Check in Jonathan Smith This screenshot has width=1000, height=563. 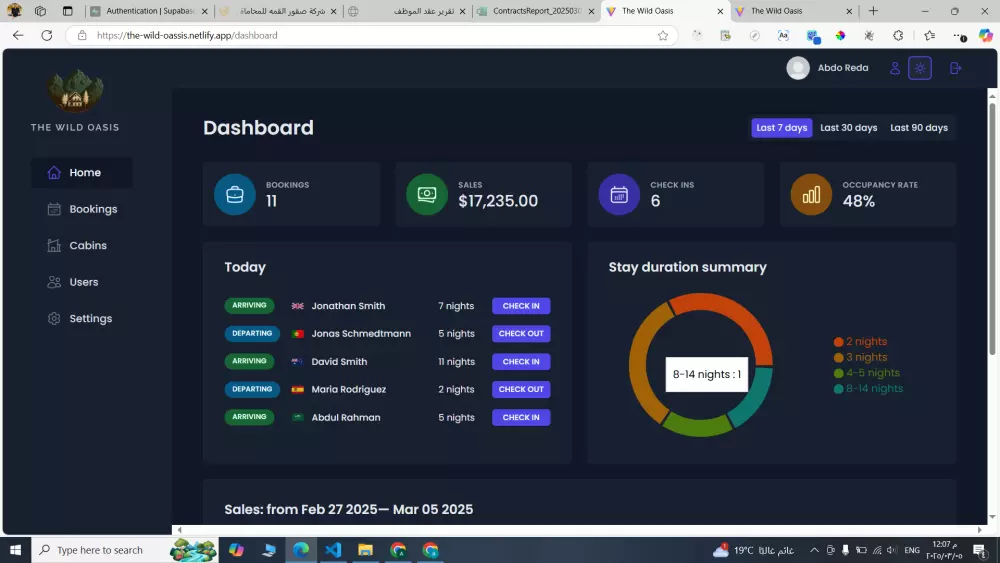pos(521,306)
